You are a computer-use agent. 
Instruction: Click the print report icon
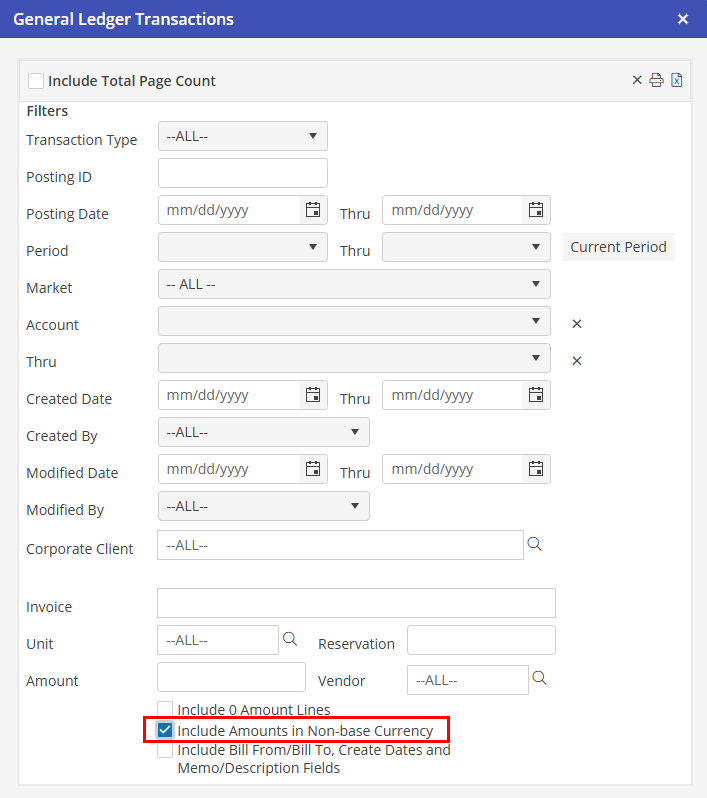tap(656, 80)
